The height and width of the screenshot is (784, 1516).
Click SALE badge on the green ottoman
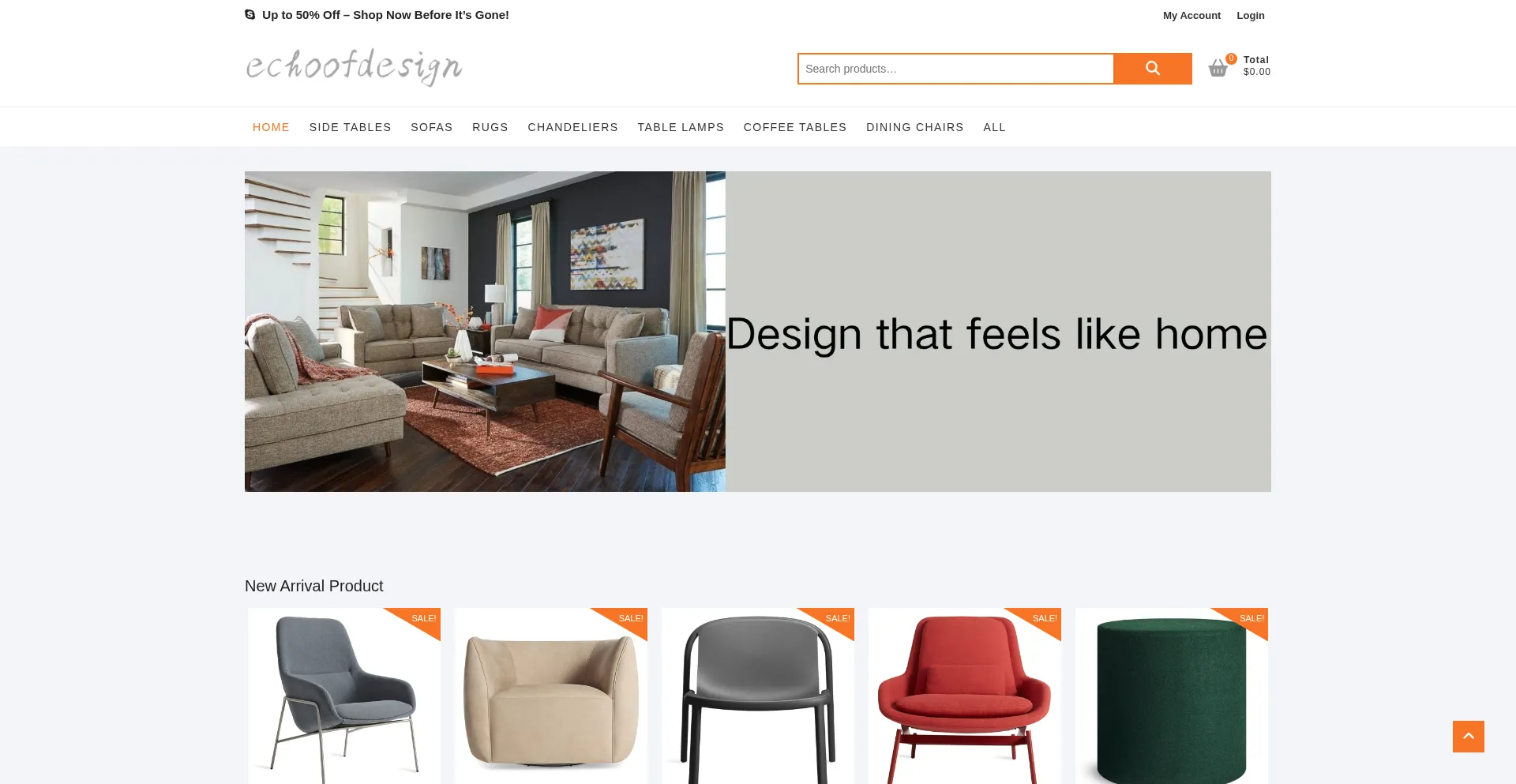[1251, 618]
